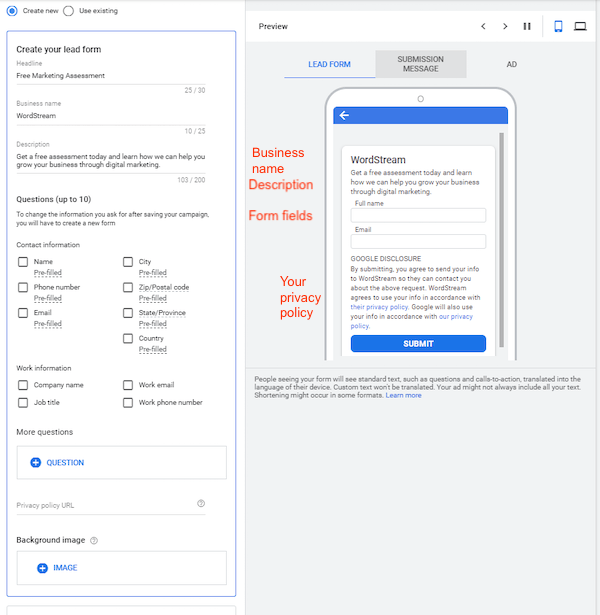This screenshot has height=615, width=600.
Task: Click the phone preview scrollbar
Action: 501,240
